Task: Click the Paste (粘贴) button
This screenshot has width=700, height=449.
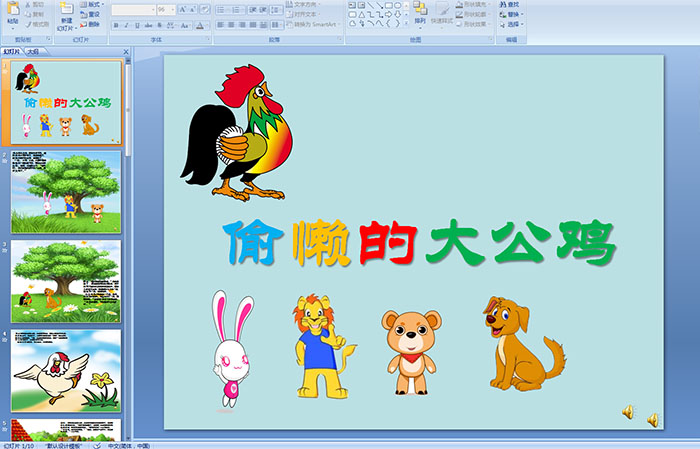Action: point(13,13)
